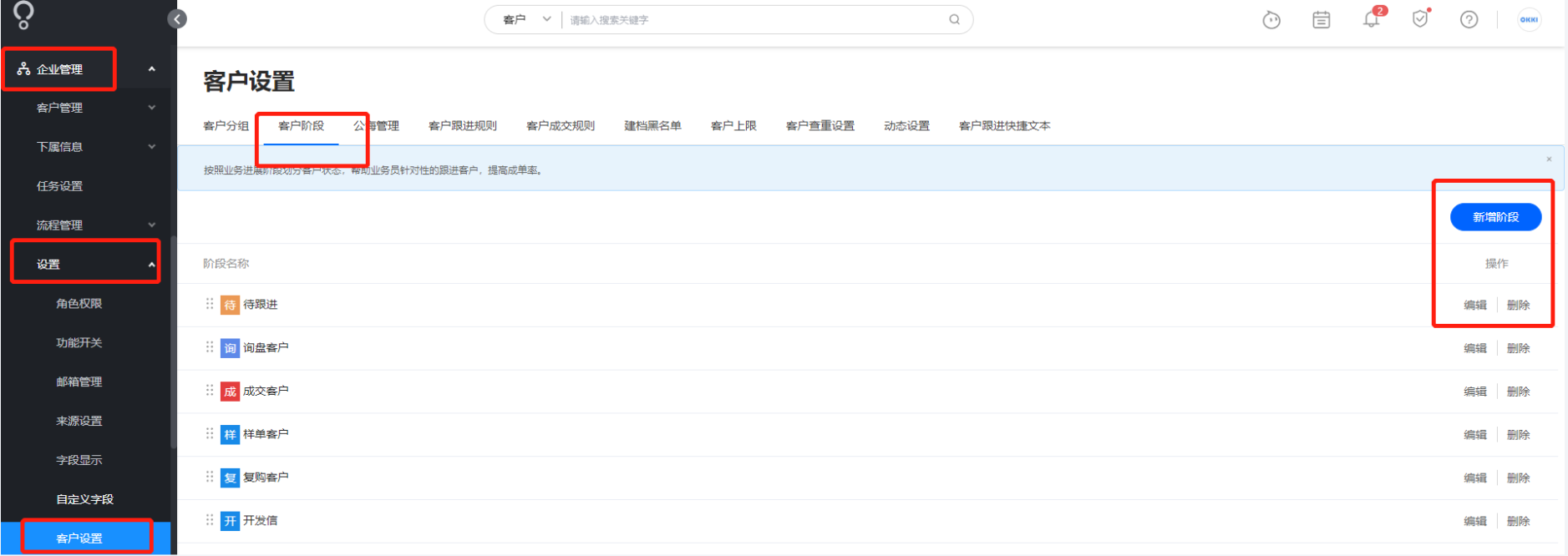The height and width of the screenshot is (556, 1568).
Task: Edit the 待跟进 stage
Action: (x=1475, y=305)
